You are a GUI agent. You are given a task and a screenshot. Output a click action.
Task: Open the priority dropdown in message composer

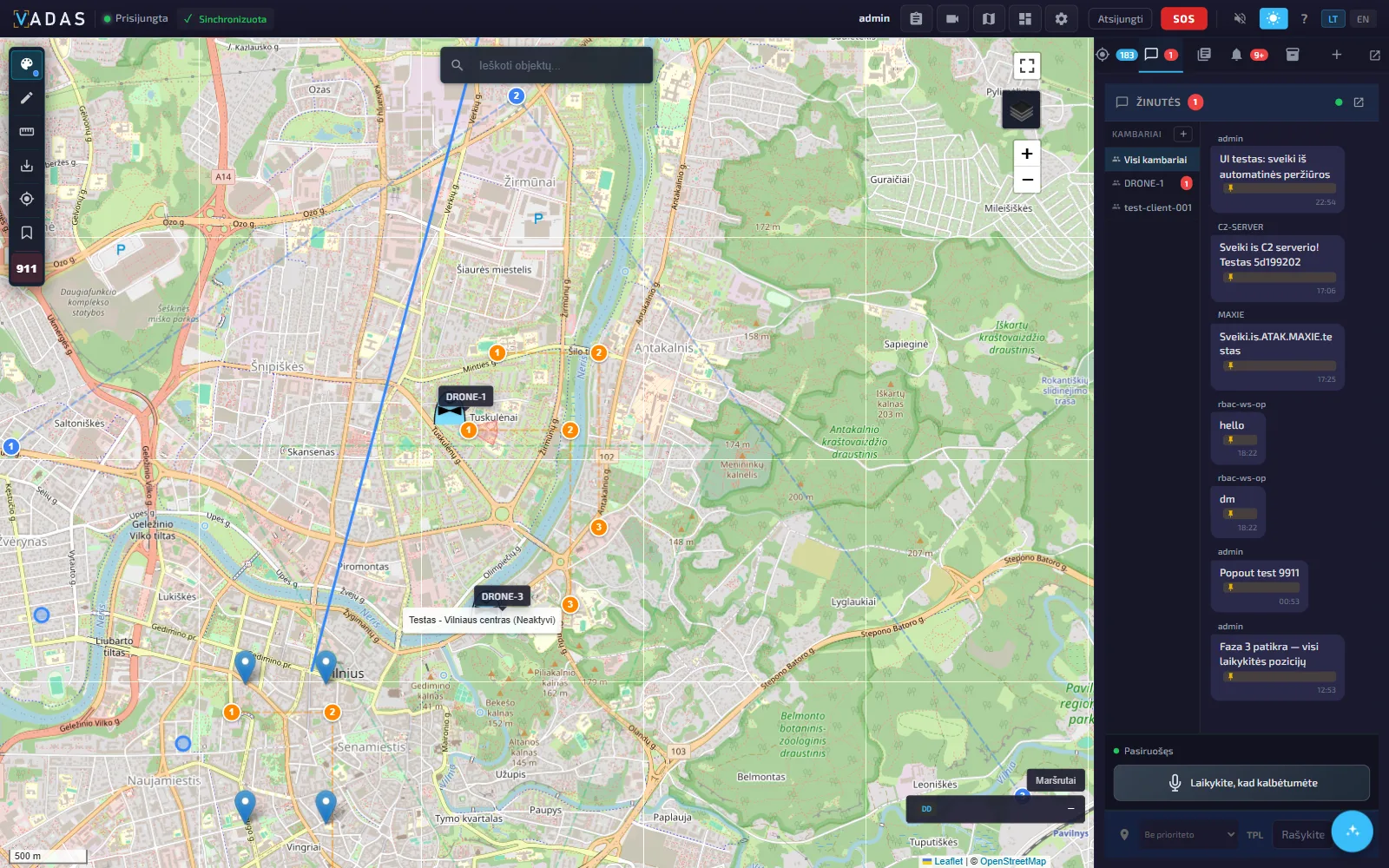(x=1189, y=835)
